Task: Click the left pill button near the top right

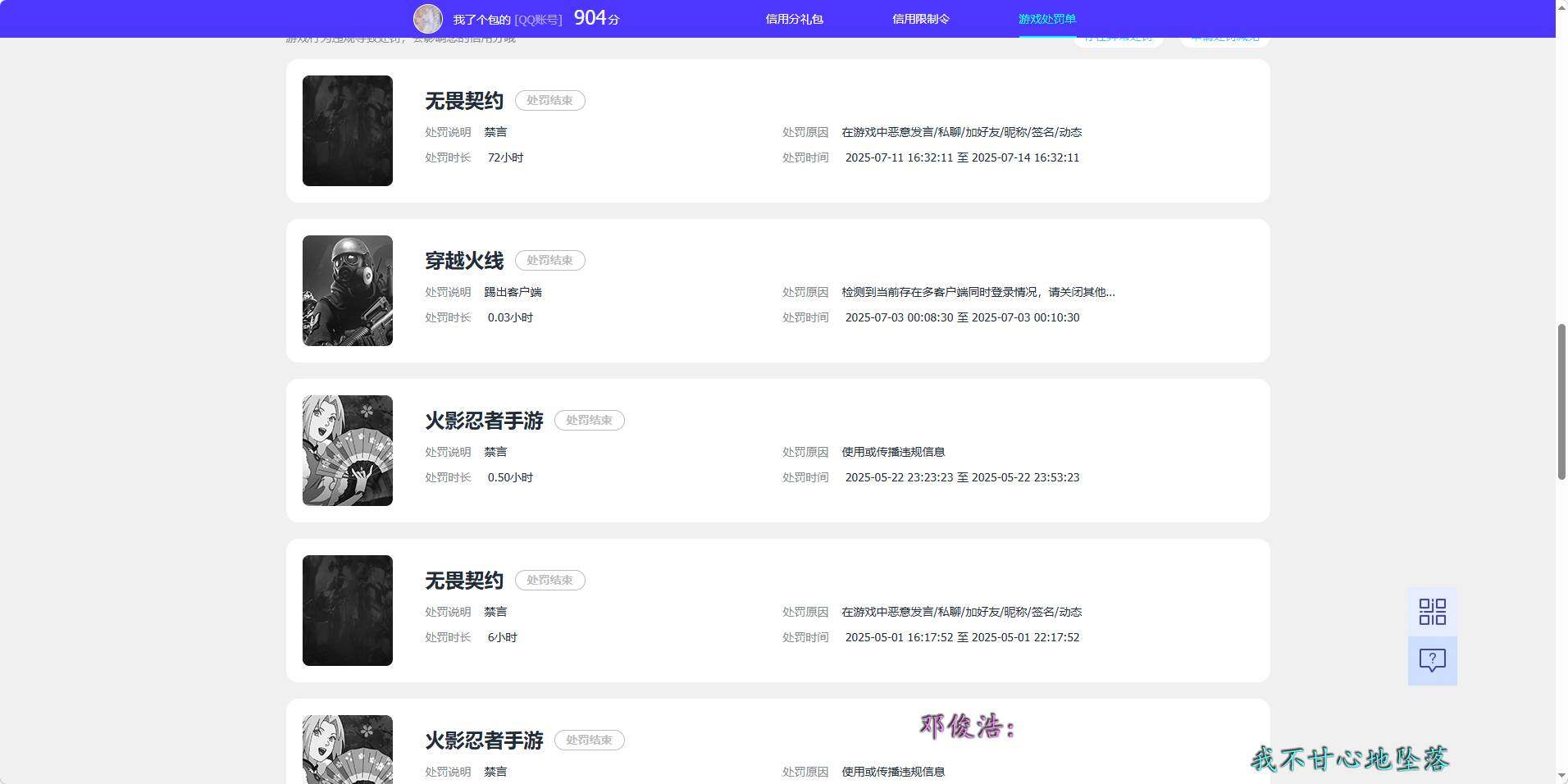Action: click(x=1119, y=36)
